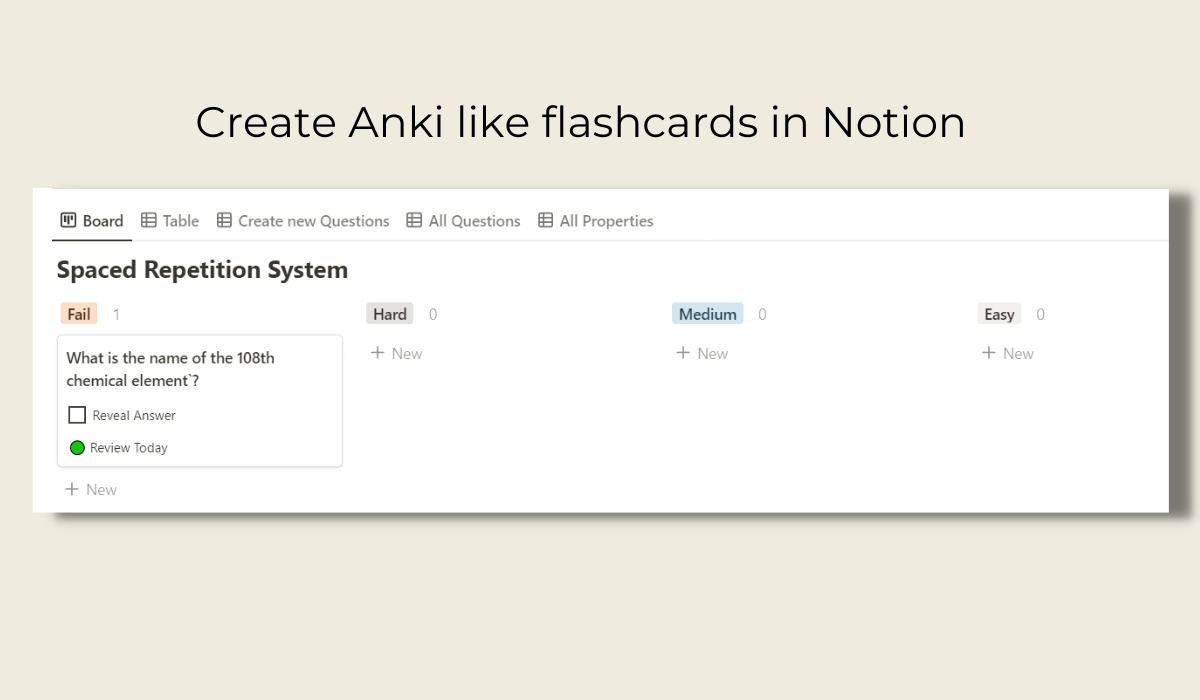Click the Reveal Answer label text
This screenshot has width=1200, height=700.
(x=134, y=415)
